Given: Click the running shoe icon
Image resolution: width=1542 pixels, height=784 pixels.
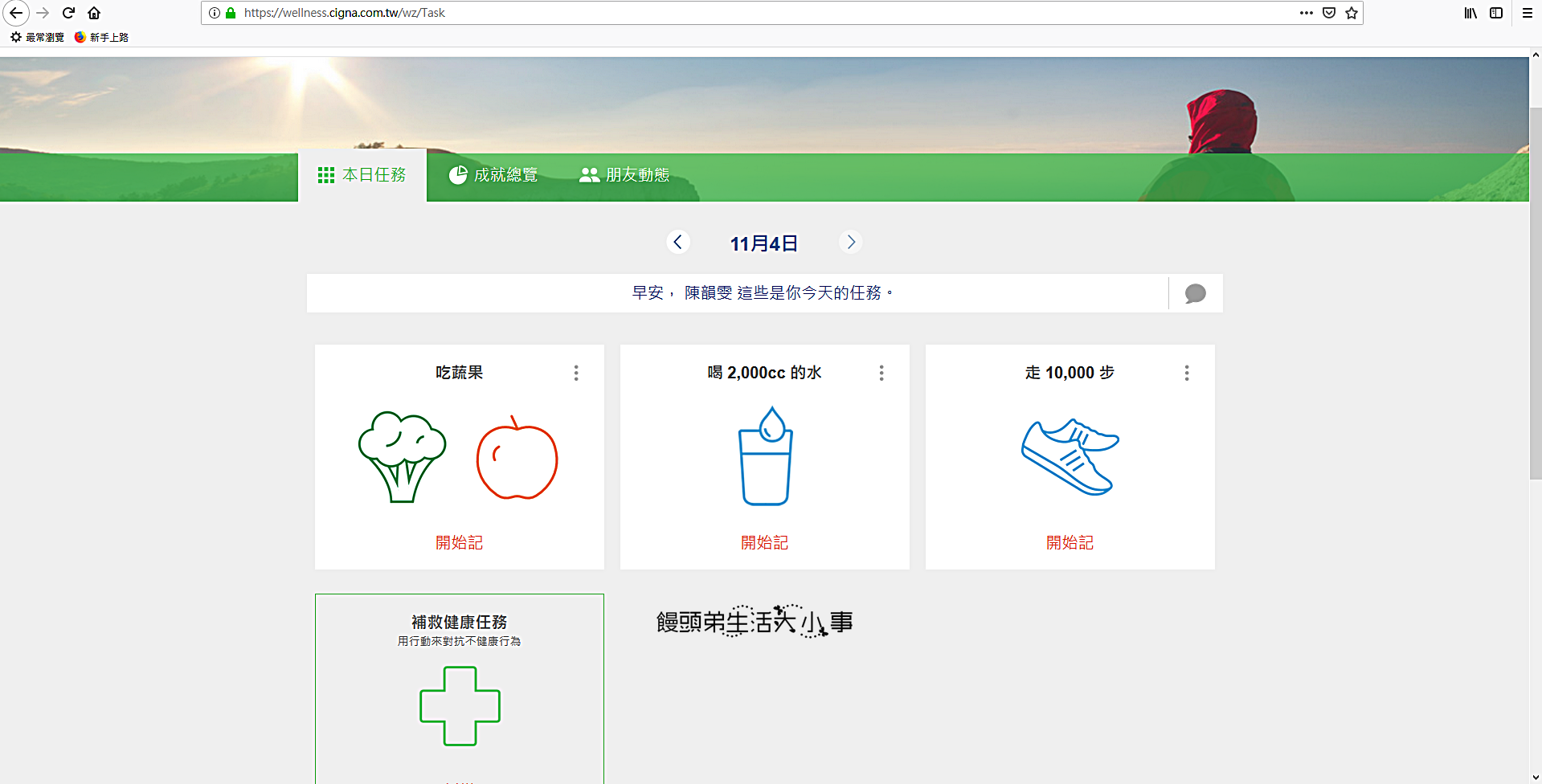Looking at the screenshot, I should pos(1070,456).
